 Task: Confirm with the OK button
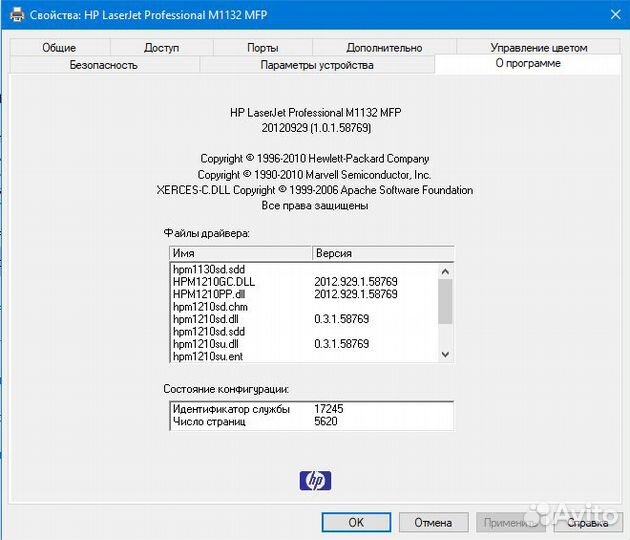[356, 522]
